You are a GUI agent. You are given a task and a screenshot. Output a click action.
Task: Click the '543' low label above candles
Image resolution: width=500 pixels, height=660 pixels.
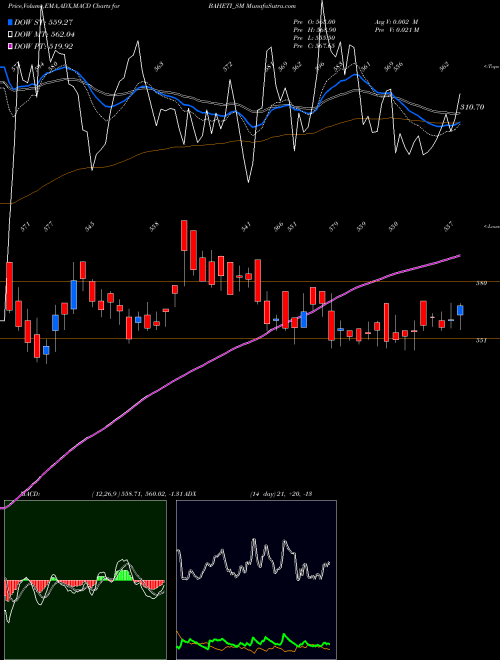click(90, 226)
